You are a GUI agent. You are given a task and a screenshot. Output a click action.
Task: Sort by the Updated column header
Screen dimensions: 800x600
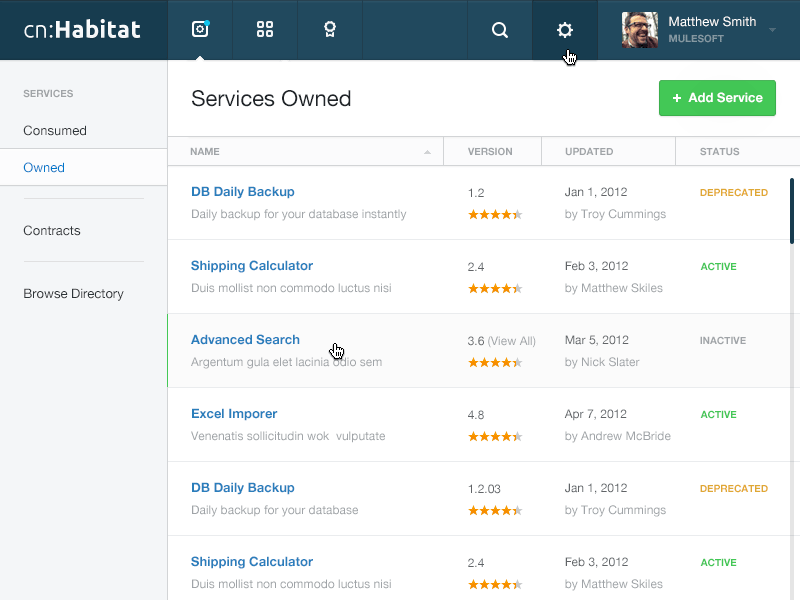pyautogui.click(x=589, y=152)
